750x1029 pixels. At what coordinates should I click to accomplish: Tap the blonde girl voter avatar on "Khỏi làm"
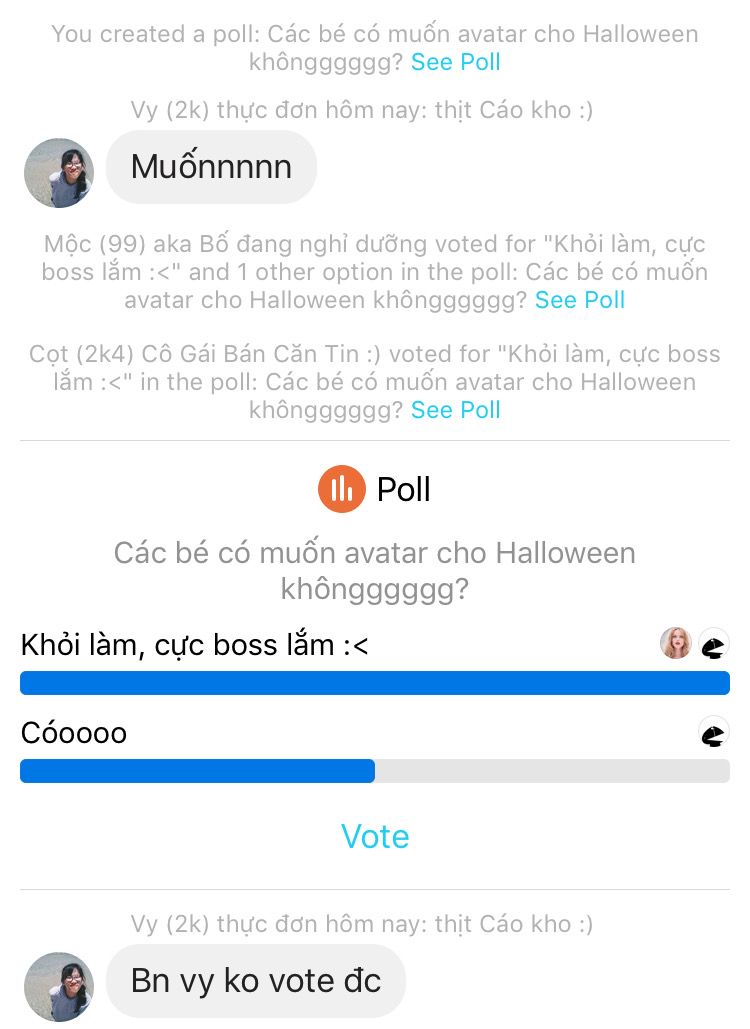click(676, 643)
